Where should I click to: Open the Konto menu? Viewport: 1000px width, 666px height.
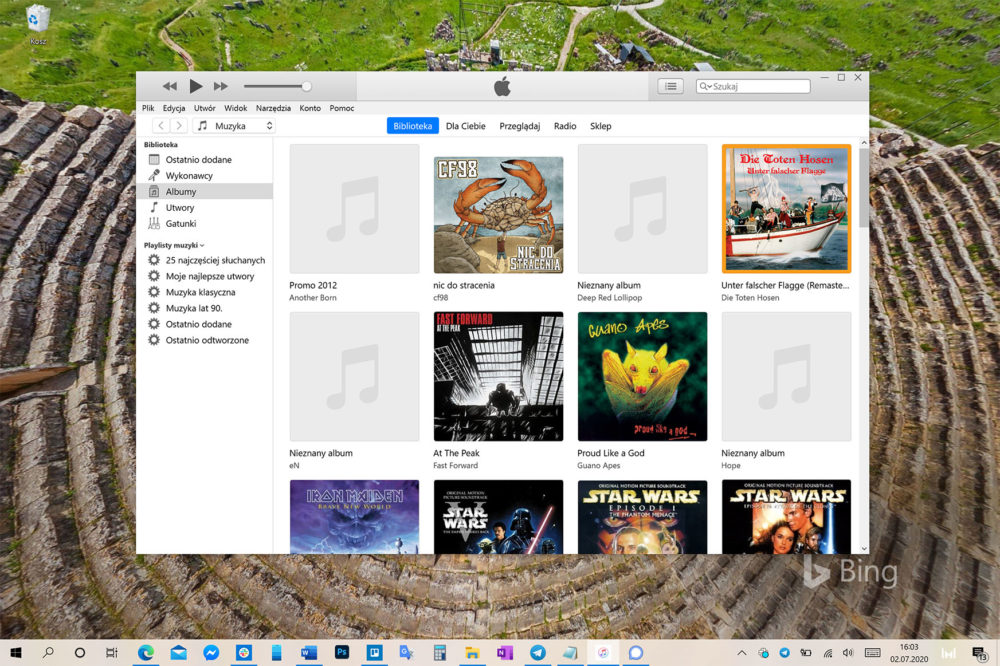click(310, 108)
